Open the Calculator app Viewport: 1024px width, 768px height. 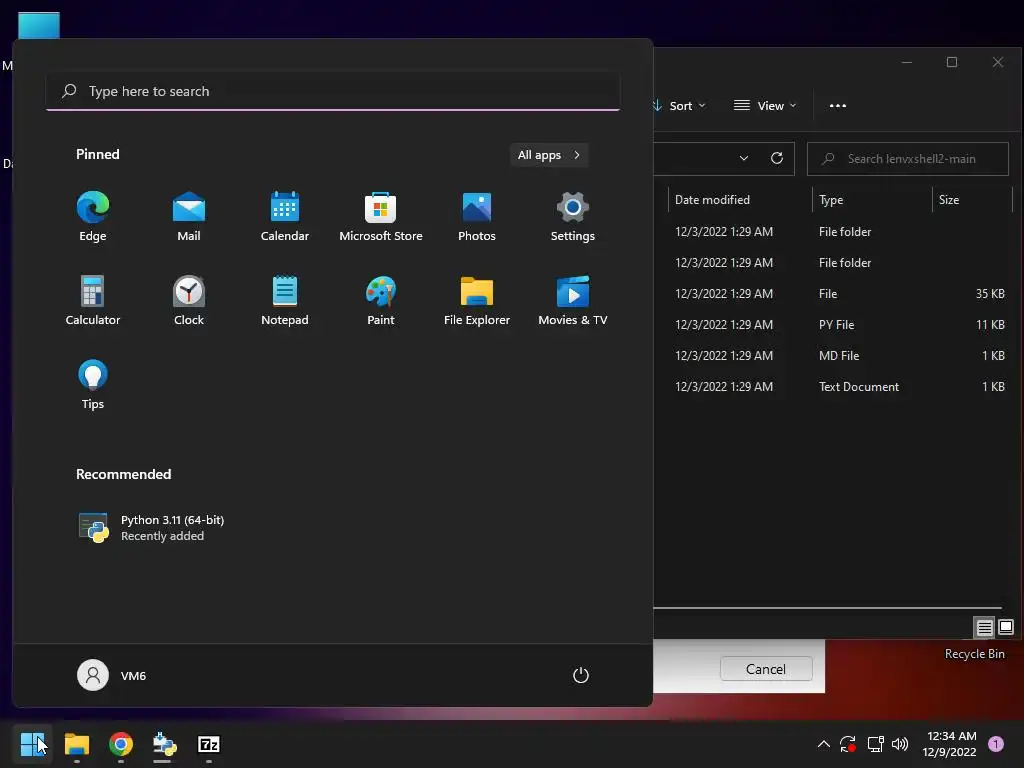tap(93, 300)
